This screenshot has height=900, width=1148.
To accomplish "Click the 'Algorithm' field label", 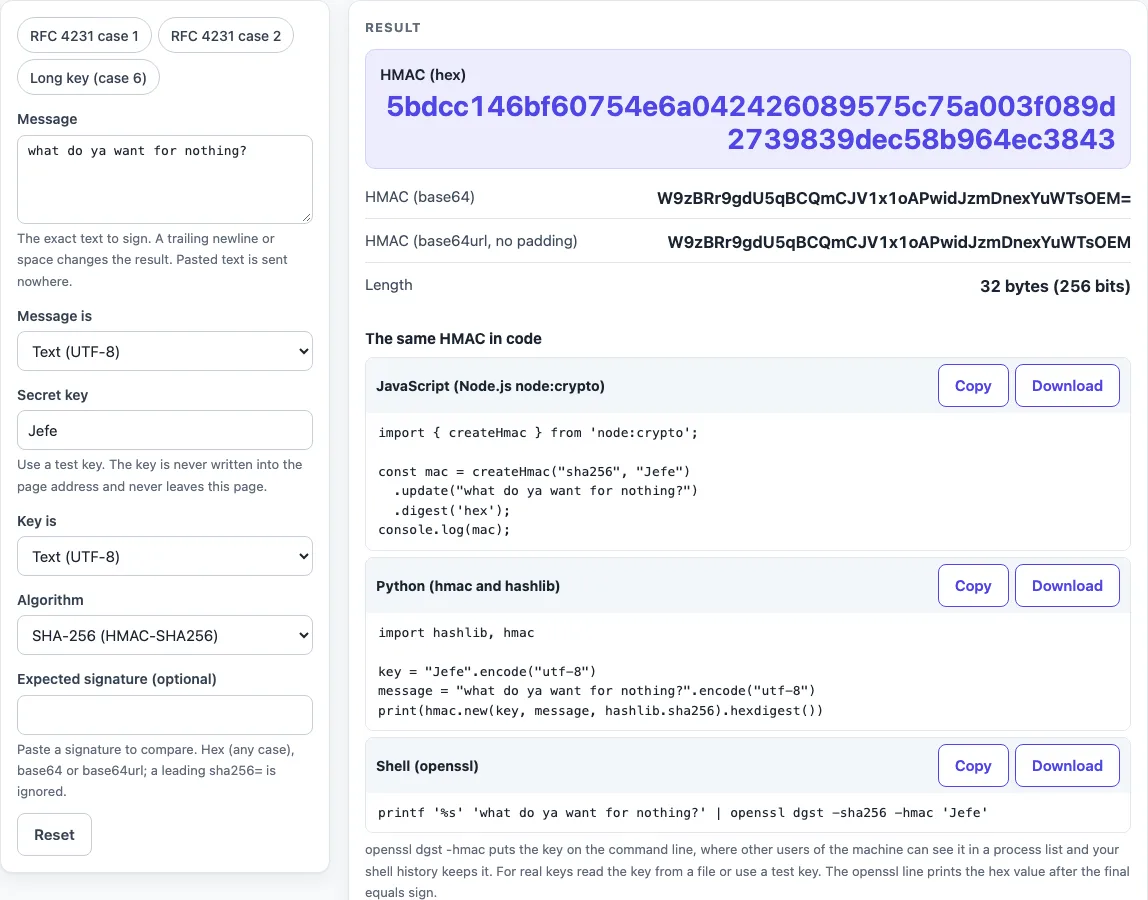I will [x=51, y=600].
